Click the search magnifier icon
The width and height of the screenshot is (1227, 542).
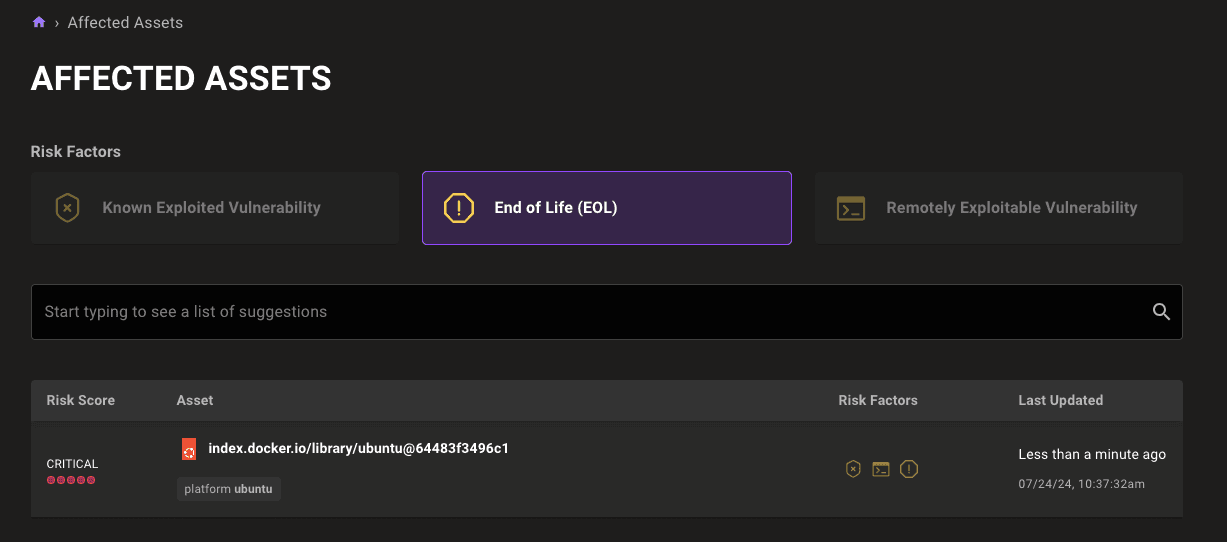(1161, 312)
